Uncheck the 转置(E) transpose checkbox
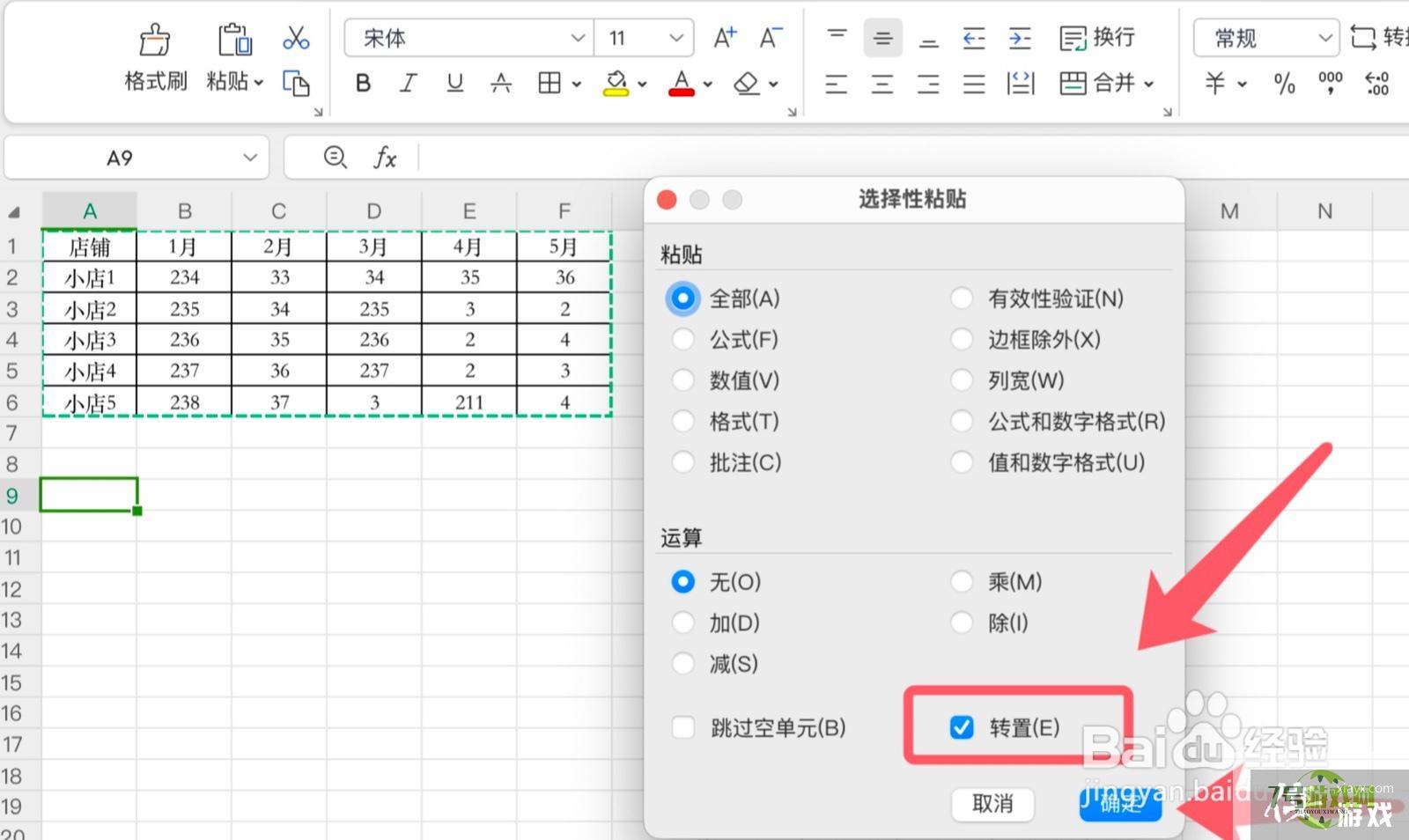Viewport: 1409px width, 840px height. pyautogui.click(x=962, y=727)
